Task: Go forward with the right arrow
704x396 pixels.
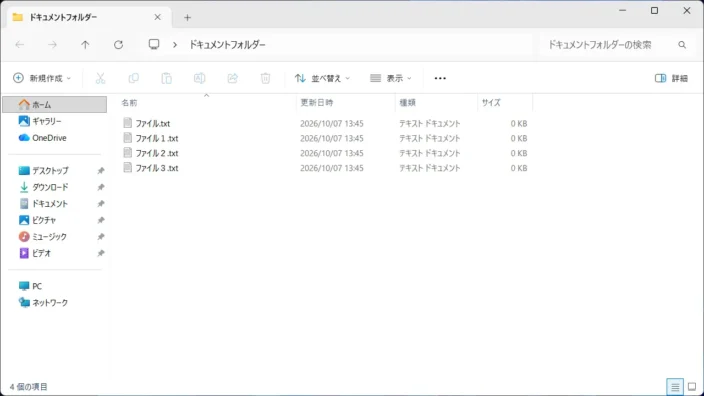Action: [53, 44]
